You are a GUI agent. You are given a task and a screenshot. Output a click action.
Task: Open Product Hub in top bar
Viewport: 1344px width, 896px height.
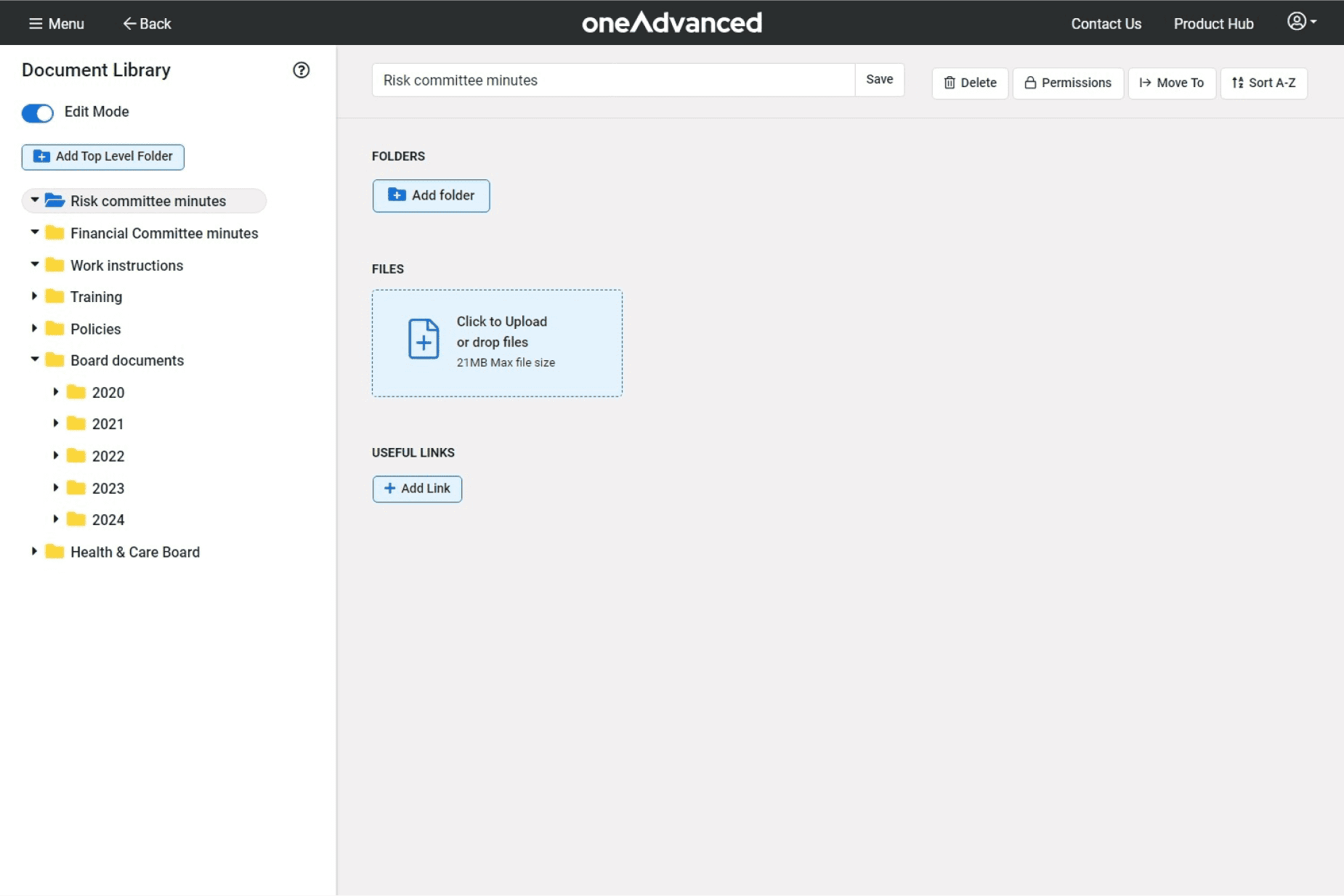(1213, 24)
